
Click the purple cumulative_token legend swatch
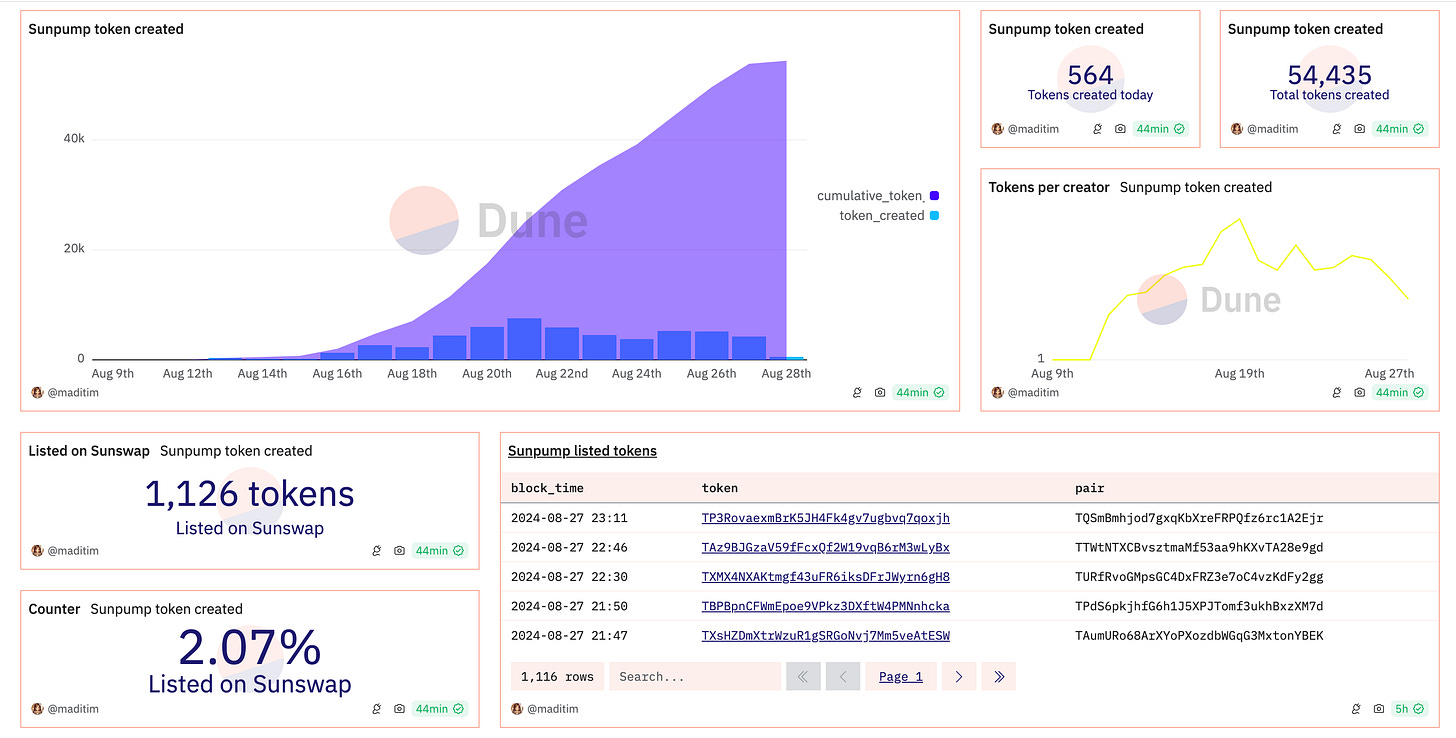[x=934, y=196]
